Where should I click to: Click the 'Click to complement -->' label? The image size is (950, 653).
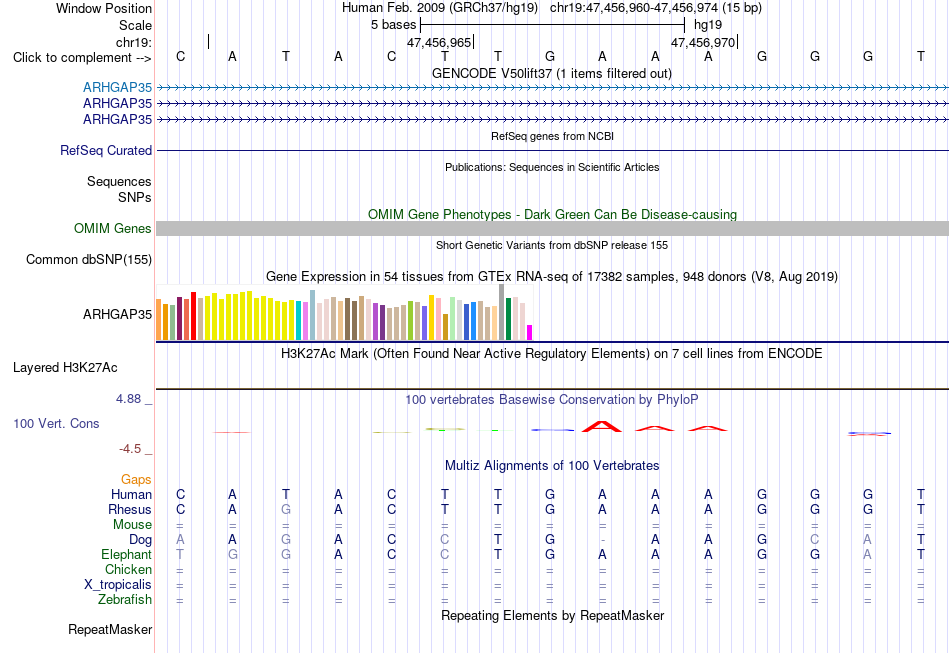[x=82, y=58]
